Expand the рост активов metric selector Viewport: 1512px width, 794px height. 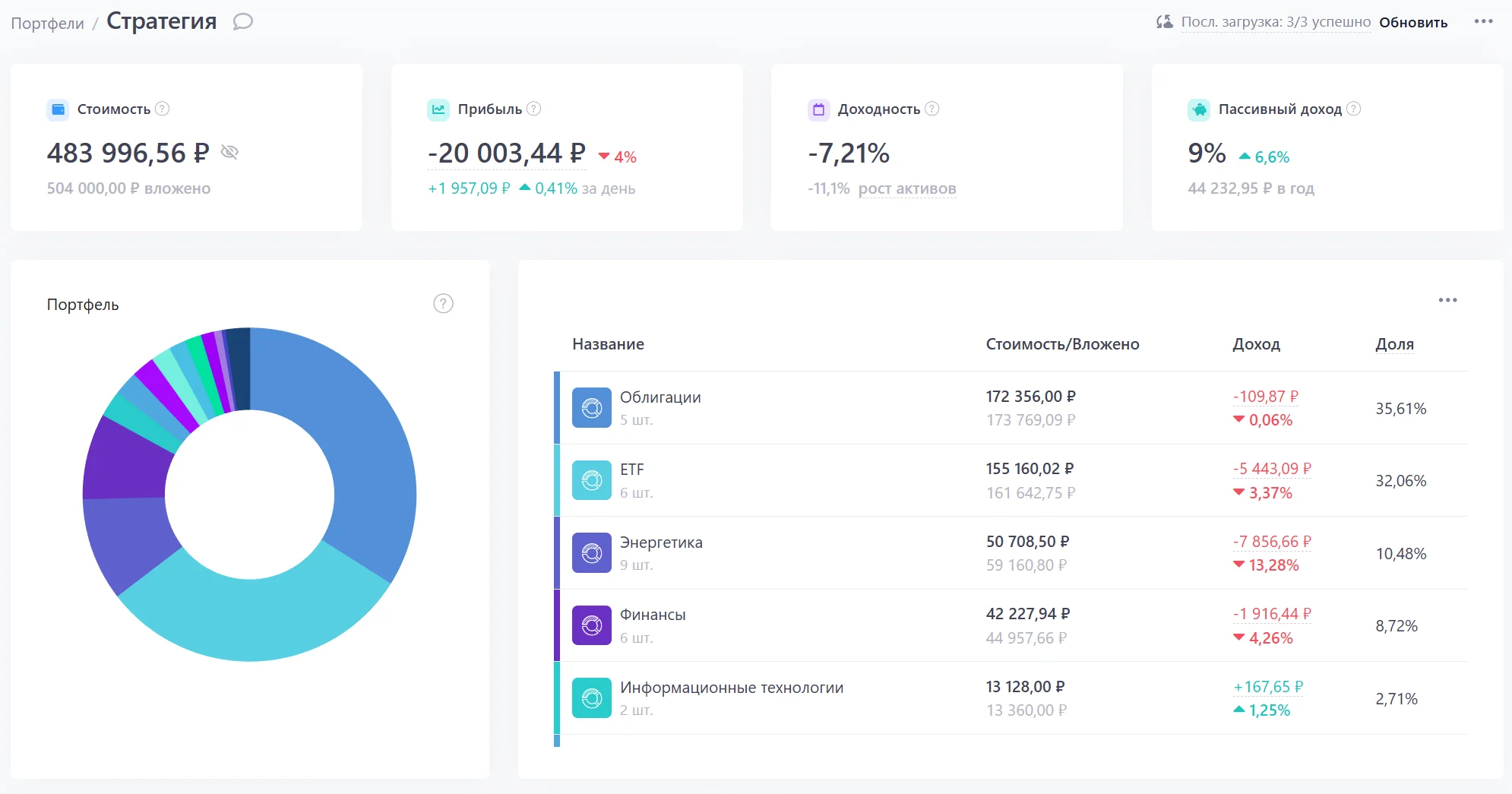click(x=907, y=188)
